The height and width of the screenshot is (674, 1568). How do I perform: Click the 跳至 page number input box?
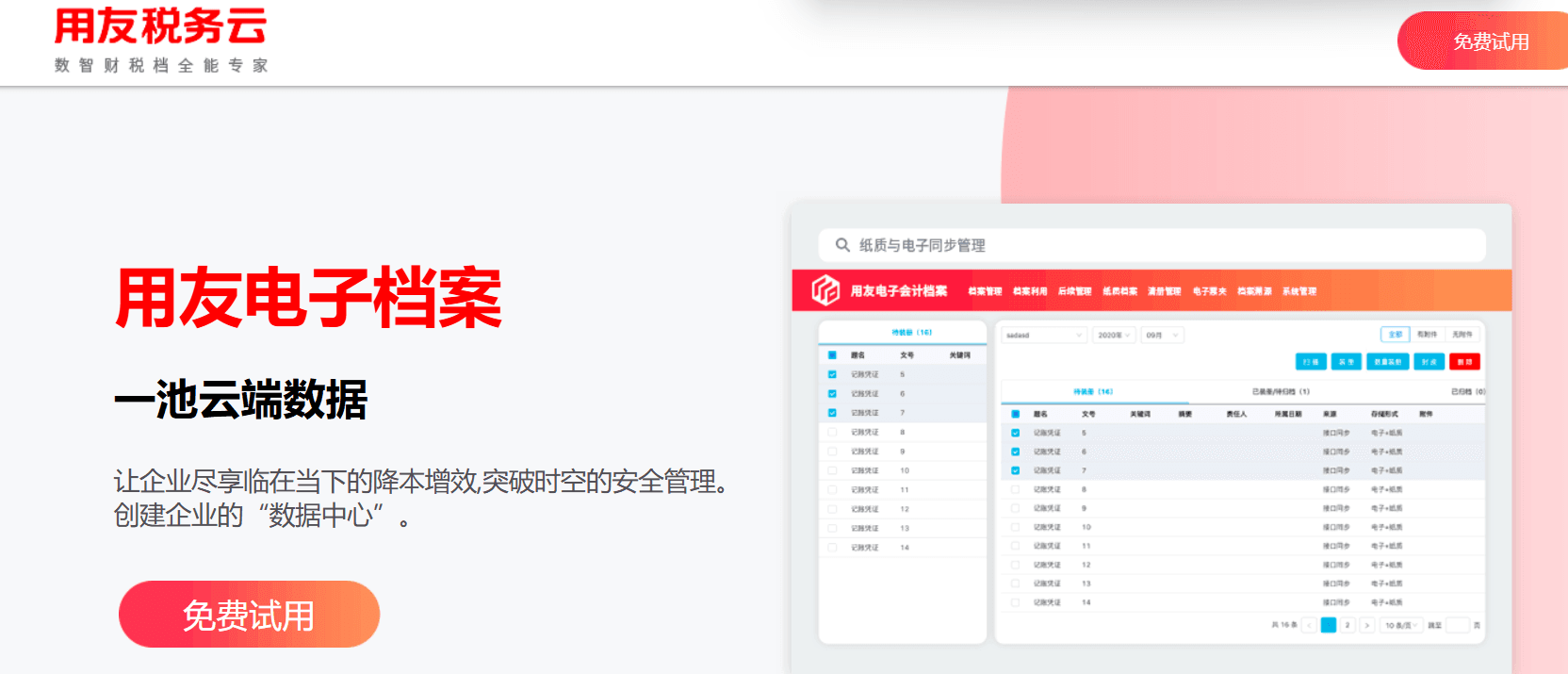coord(1457,625)
